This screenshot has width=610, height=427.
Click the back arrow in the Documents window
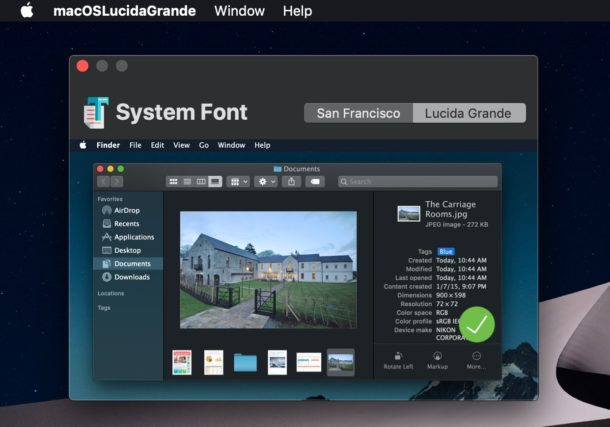(103, 182)
